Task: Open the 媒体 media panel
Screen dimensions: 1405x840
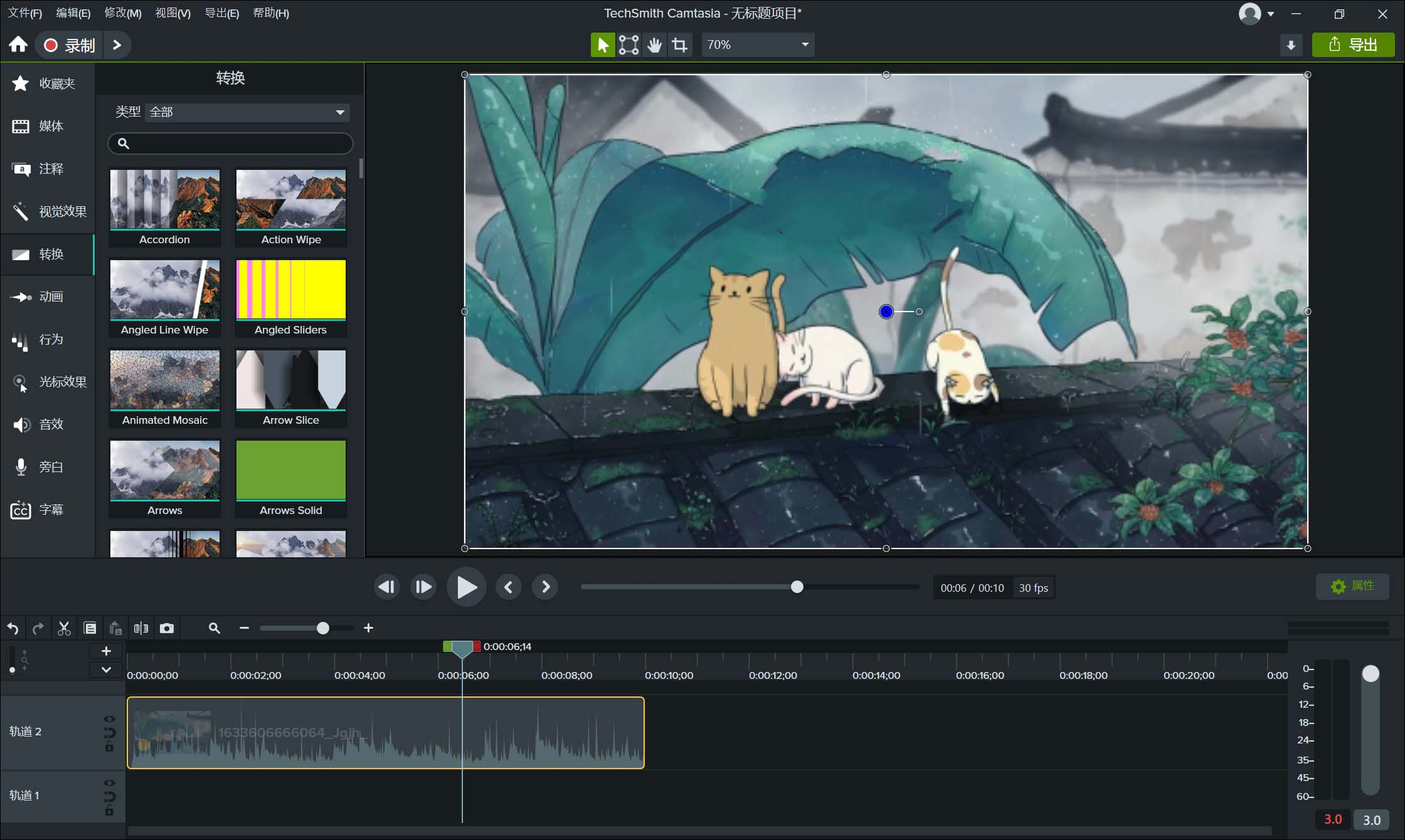Action: tap(48, 126)
